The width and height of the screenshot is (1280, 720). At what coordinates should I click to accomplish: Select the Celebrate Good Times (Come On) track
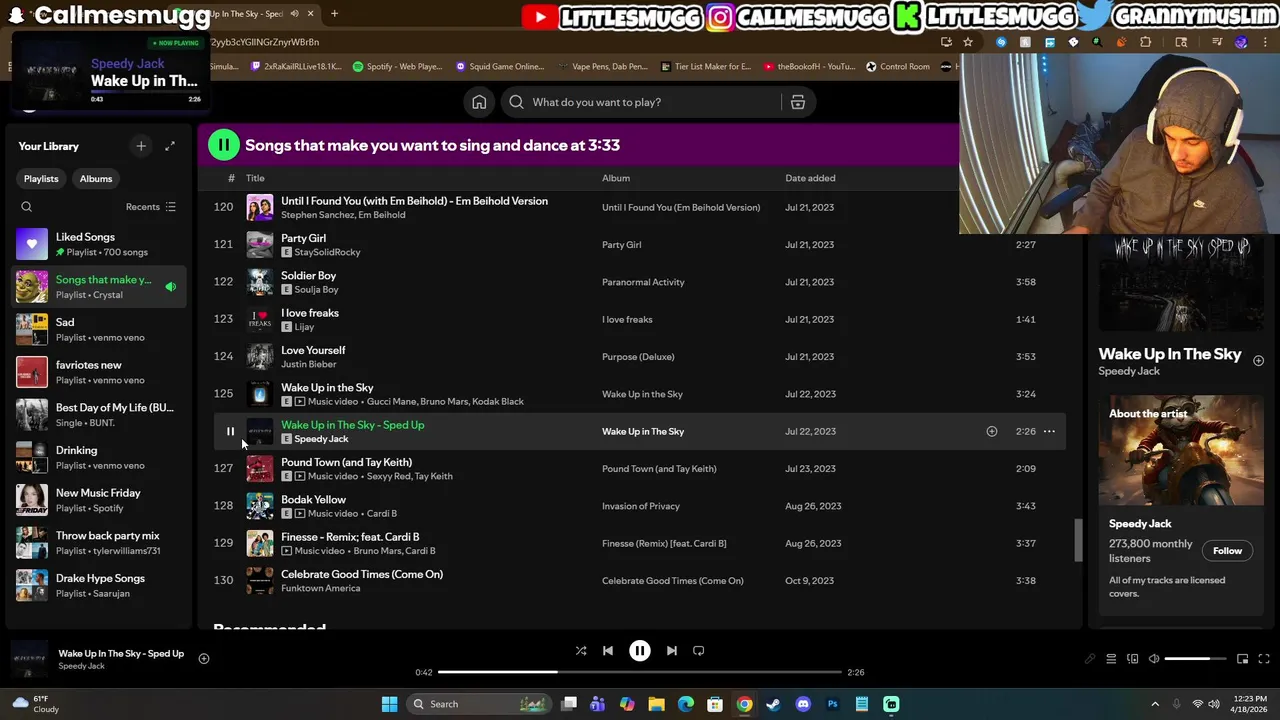click(640, 581)
